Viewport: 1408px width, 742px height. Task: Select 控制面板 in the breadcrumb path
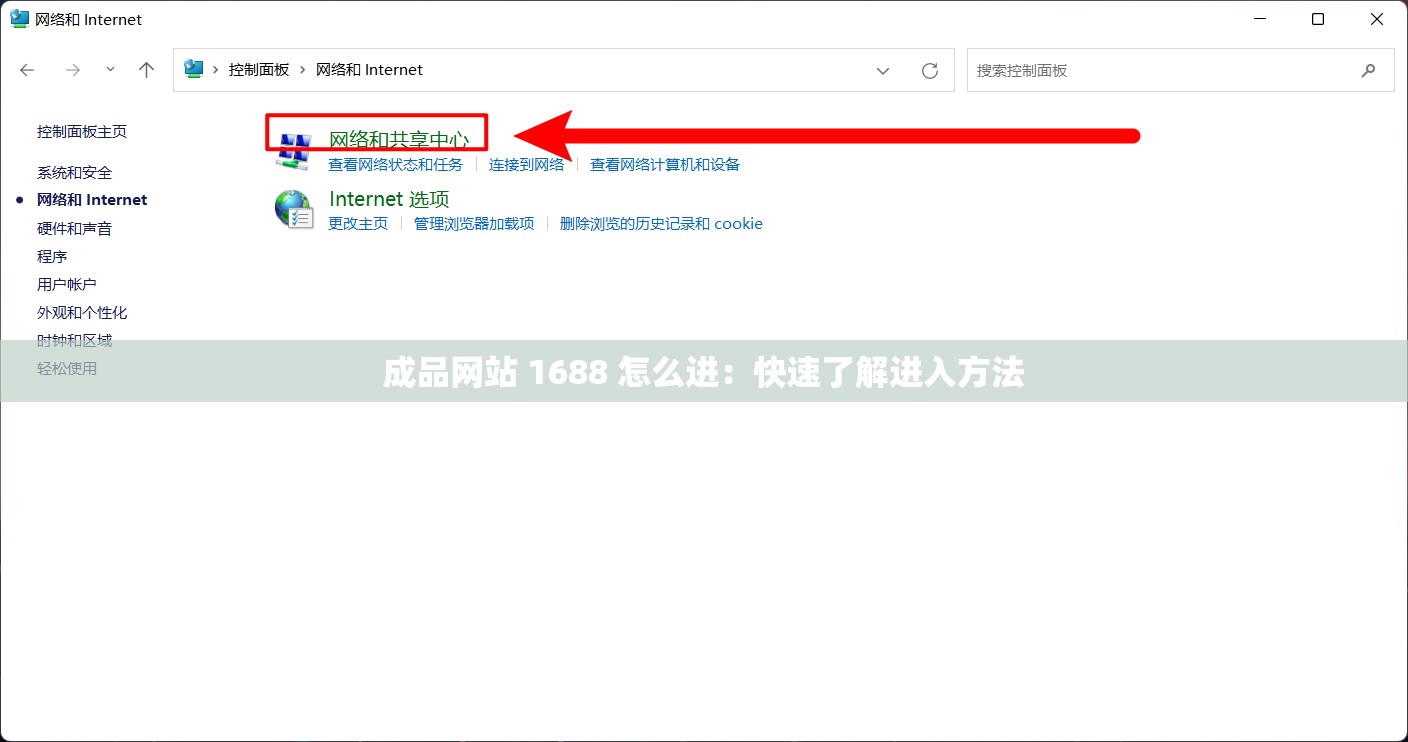tap(259, 70)
